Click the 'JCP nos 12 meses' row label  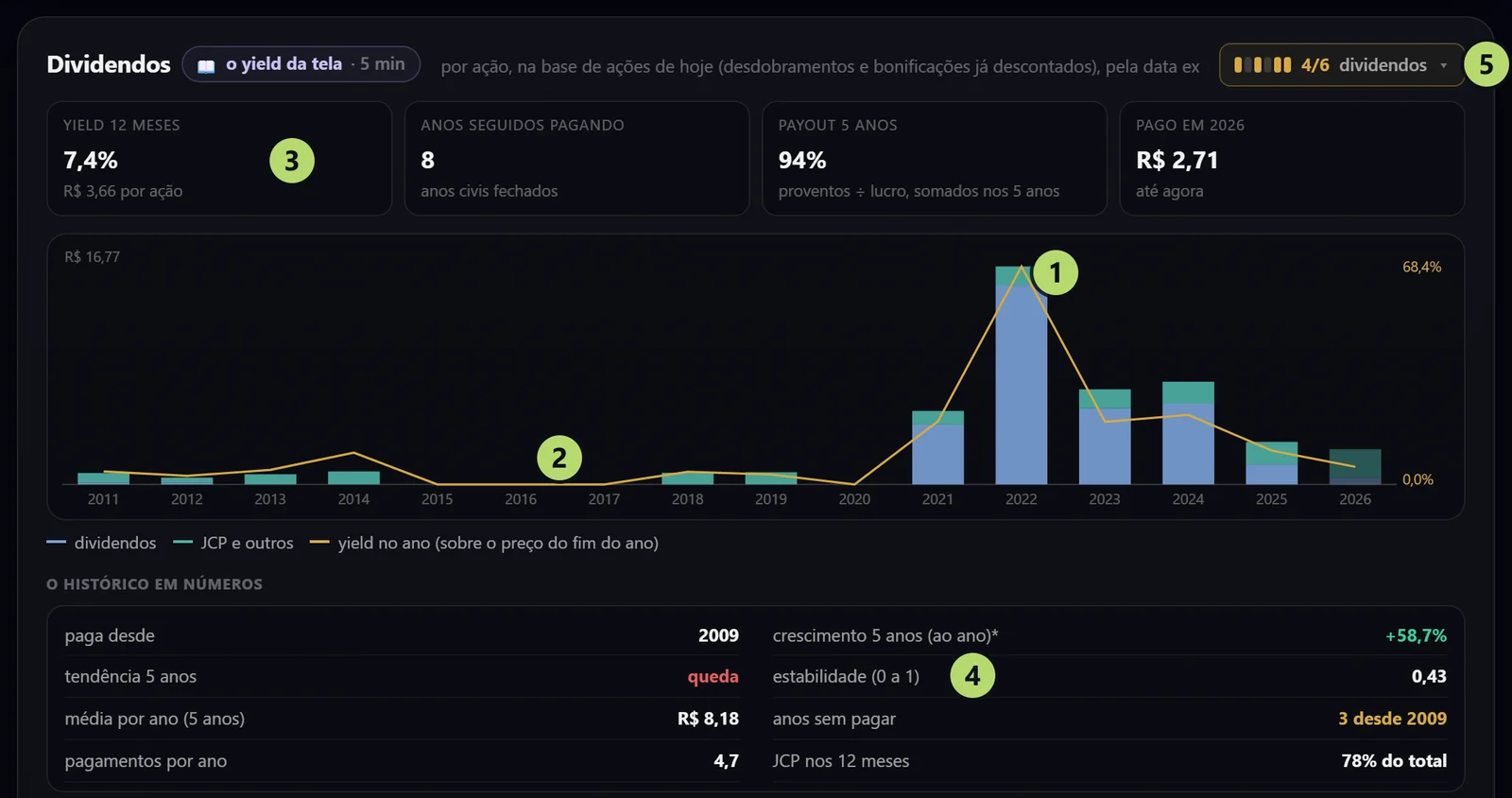point(841,761)
